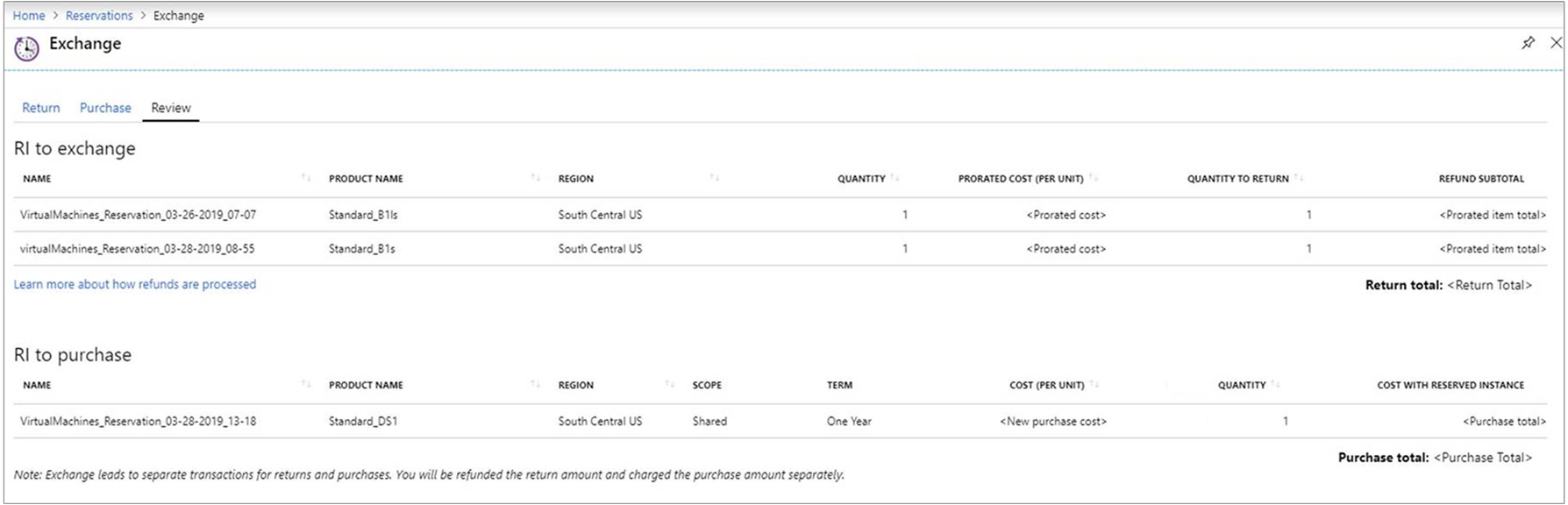Sort RI to exchange table by Region
This screenshot has height=505, width=1568.
(x=715, y=178)
